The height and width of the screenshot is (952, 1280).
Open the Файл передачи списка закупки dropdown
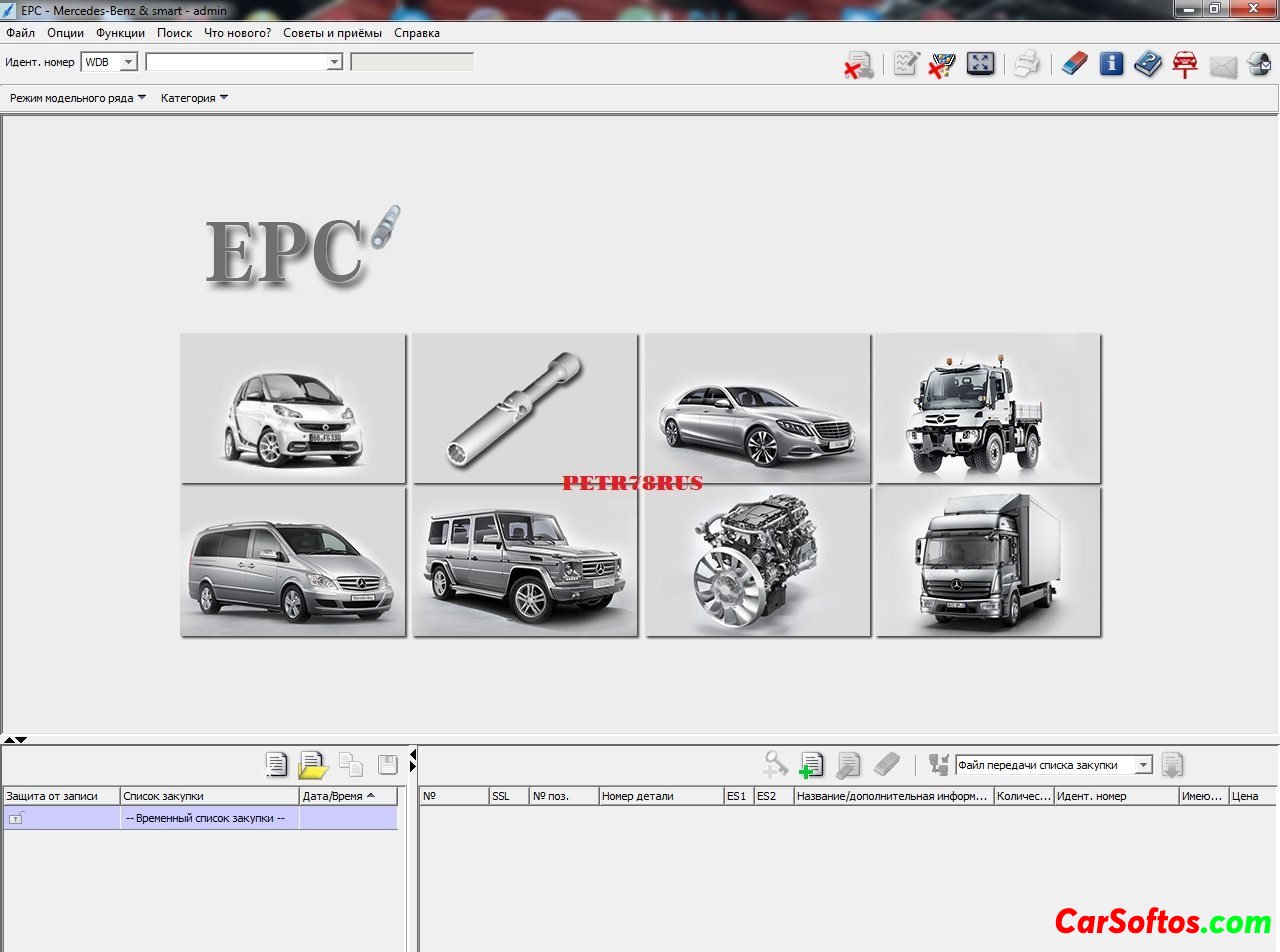click(1143, 765)
